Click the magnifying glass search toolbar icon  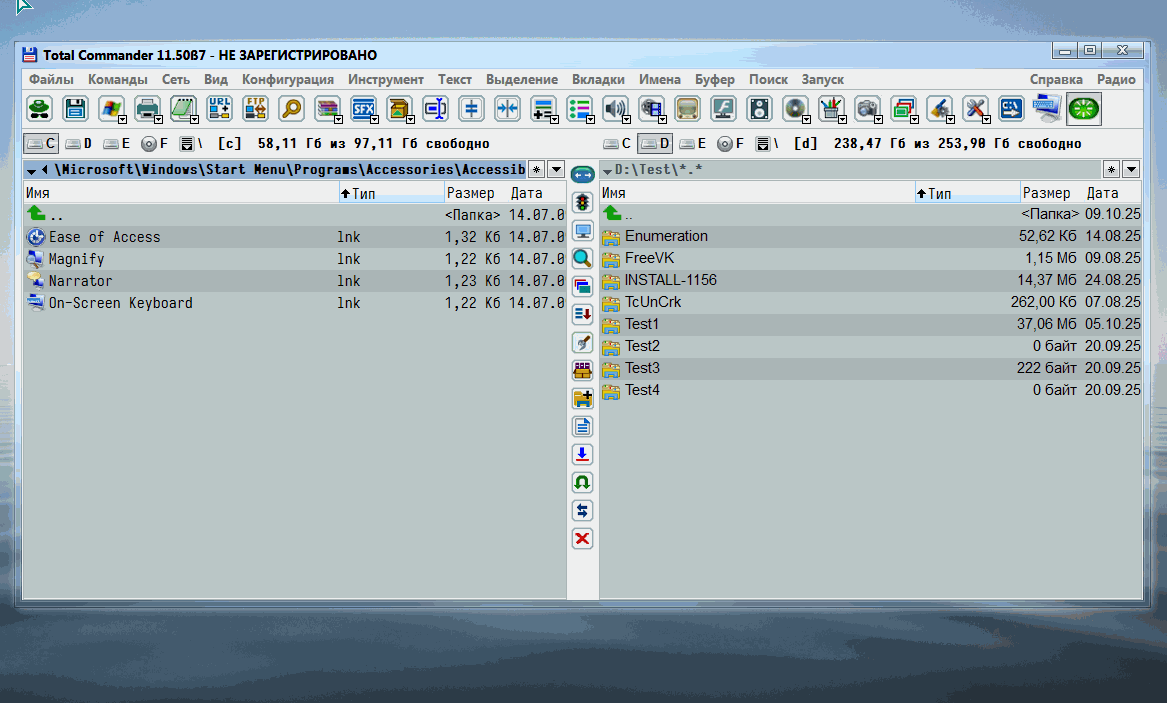(x=292, y=108)
